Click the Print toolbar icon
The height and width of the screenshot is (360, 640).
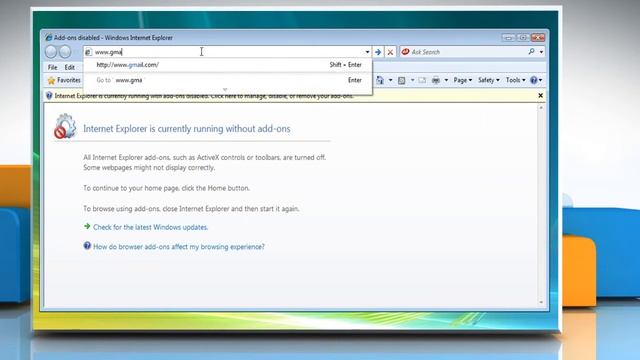coord(436,80)
